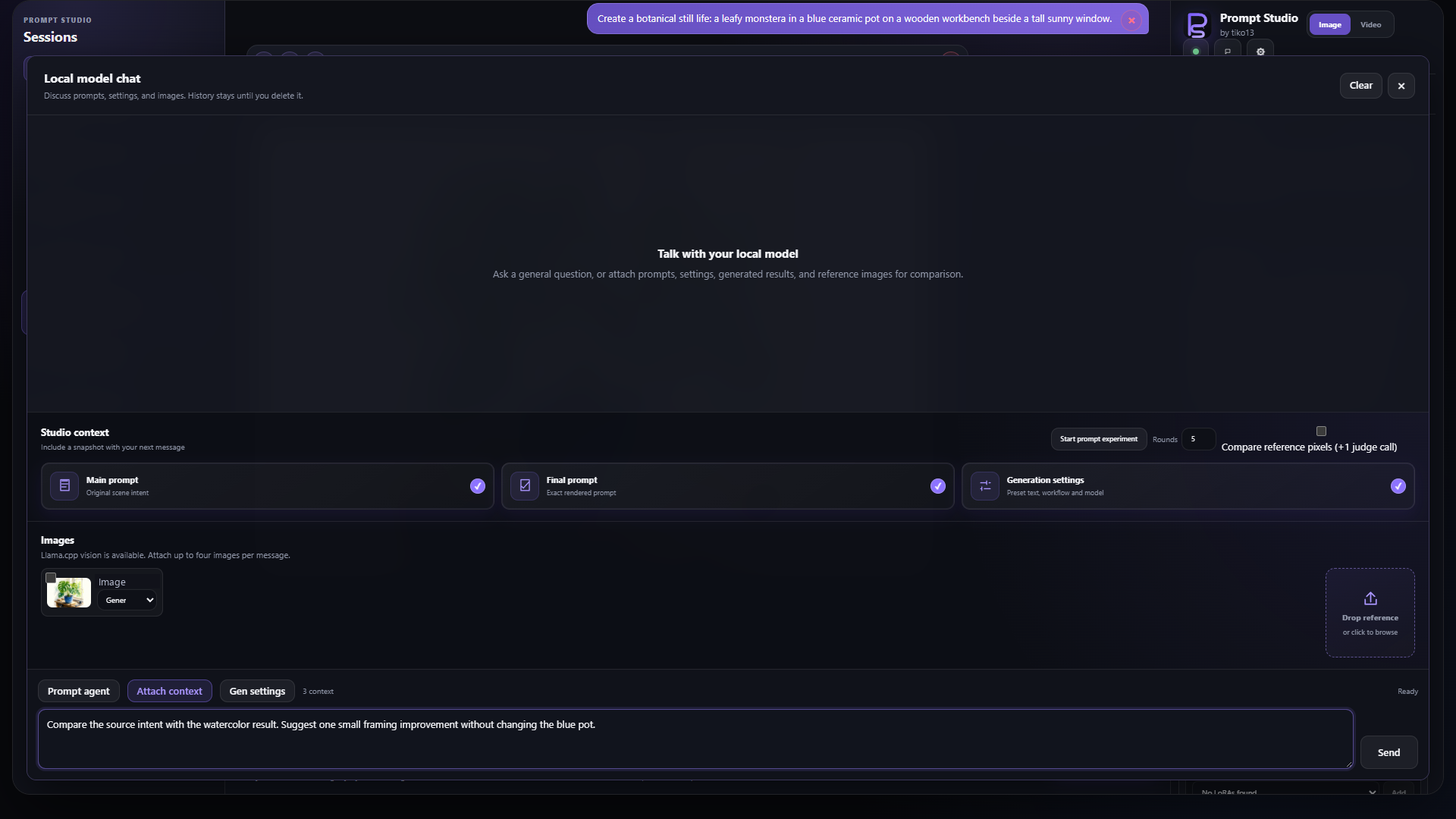Uncheck Main prompt context
The height and width of the screenshot is (819, 1456).
click(477, 486)
